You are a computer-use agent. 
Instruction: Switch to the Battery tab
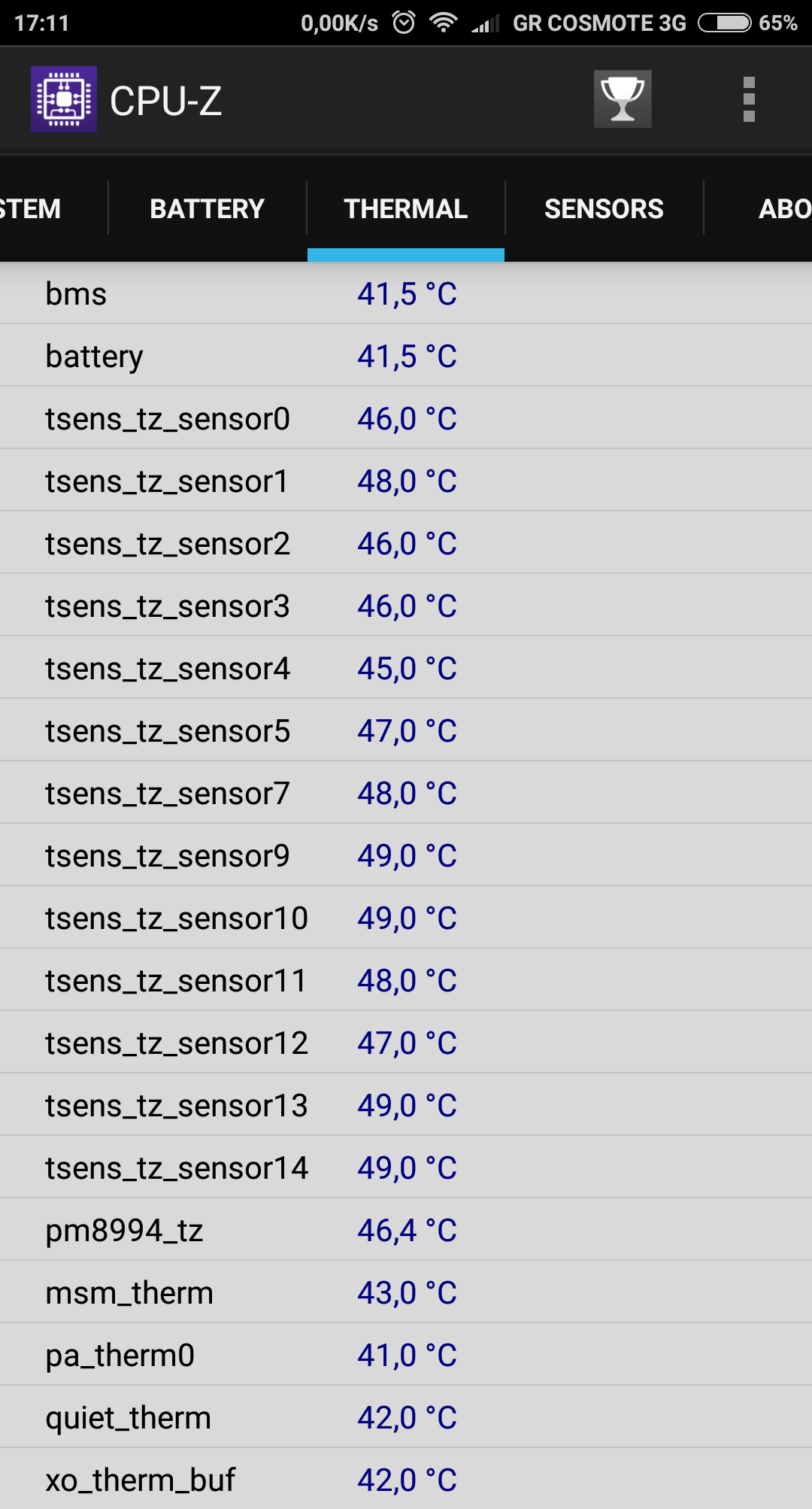tap(207, 208)
